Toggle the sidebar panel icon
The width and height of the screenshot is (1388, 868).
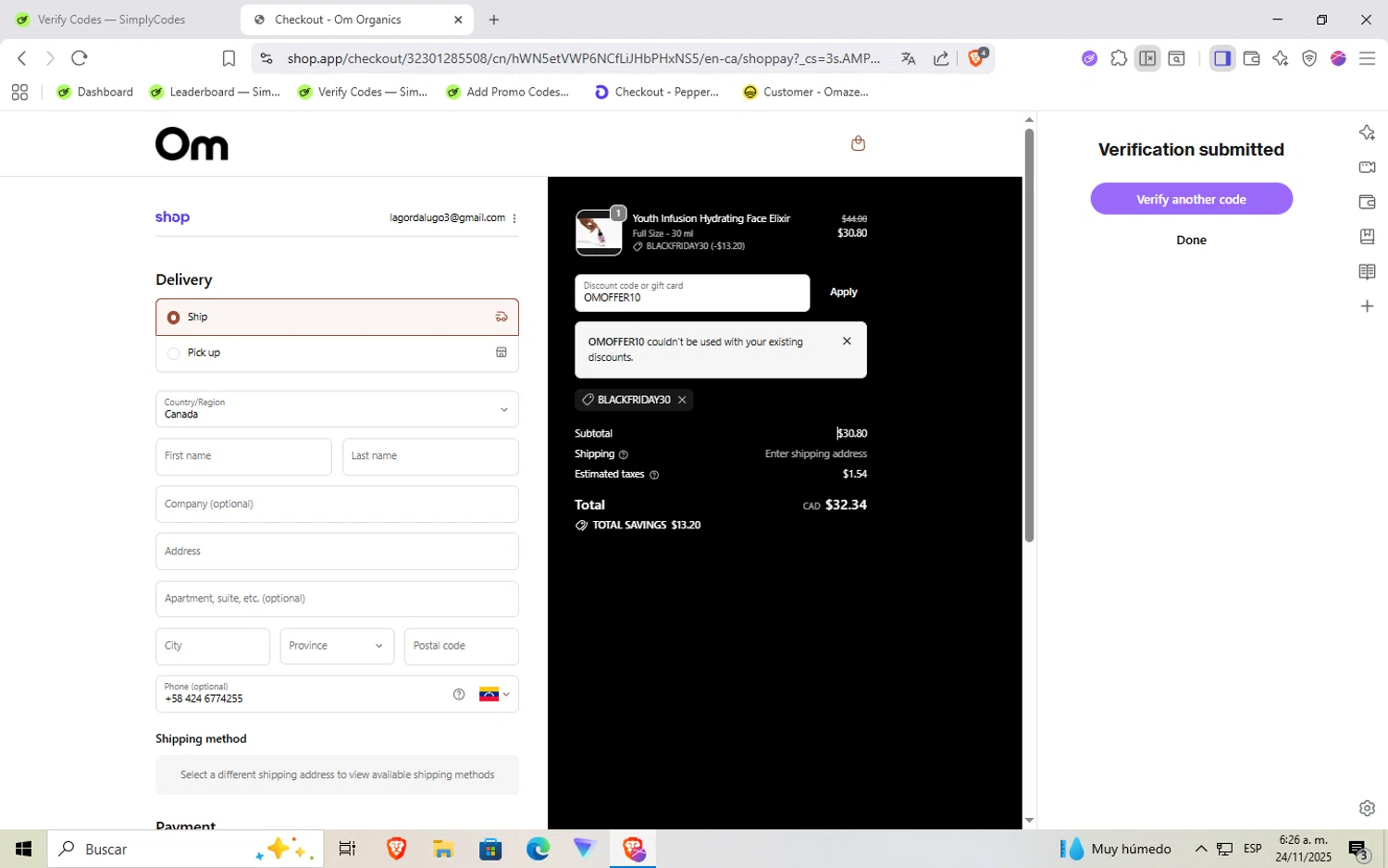point(1222,58)
